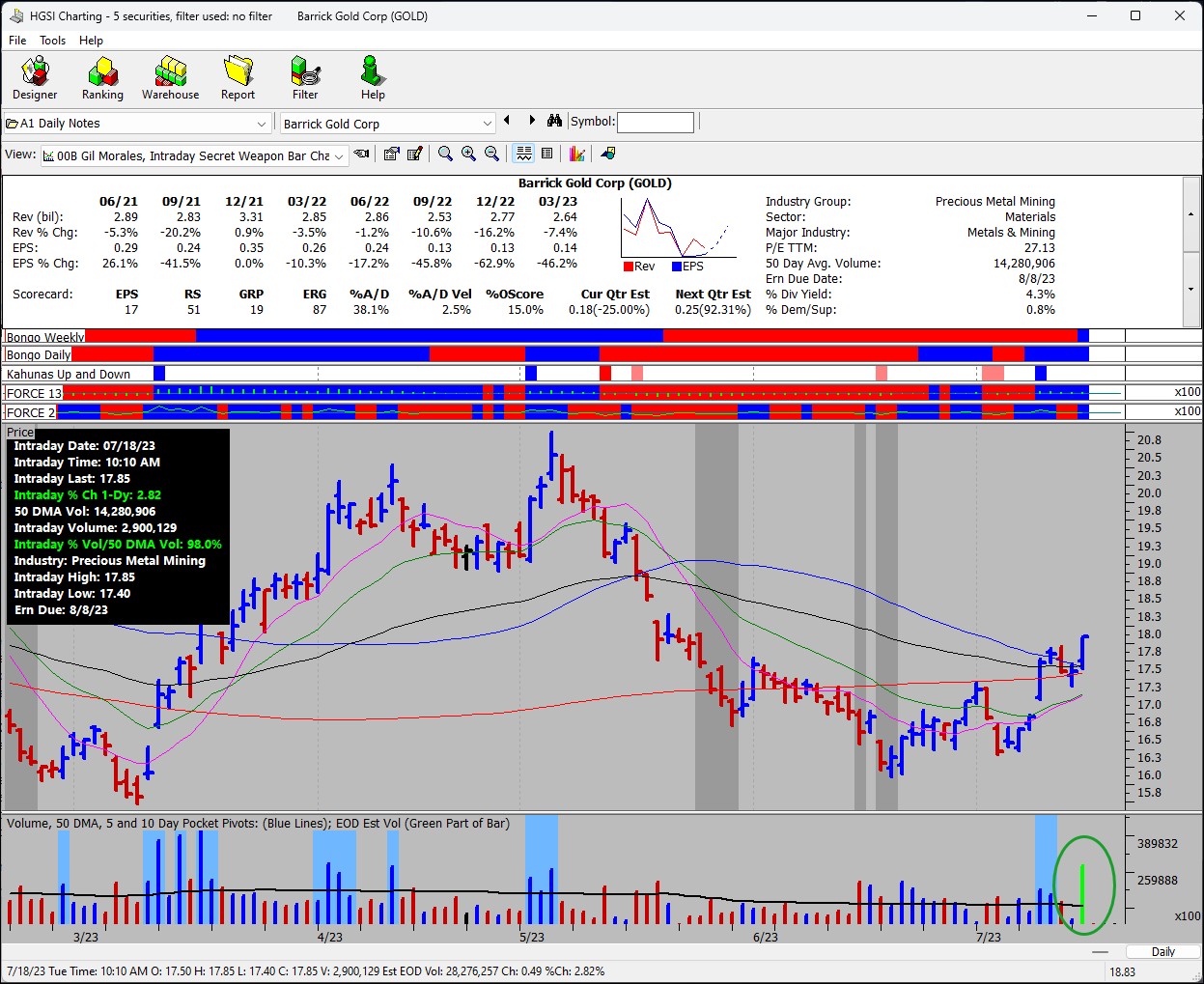Image resolution: width=1204 pixels, height=984 pixels.
Task: Open the Report tool
Action: [x=238, y=77]
